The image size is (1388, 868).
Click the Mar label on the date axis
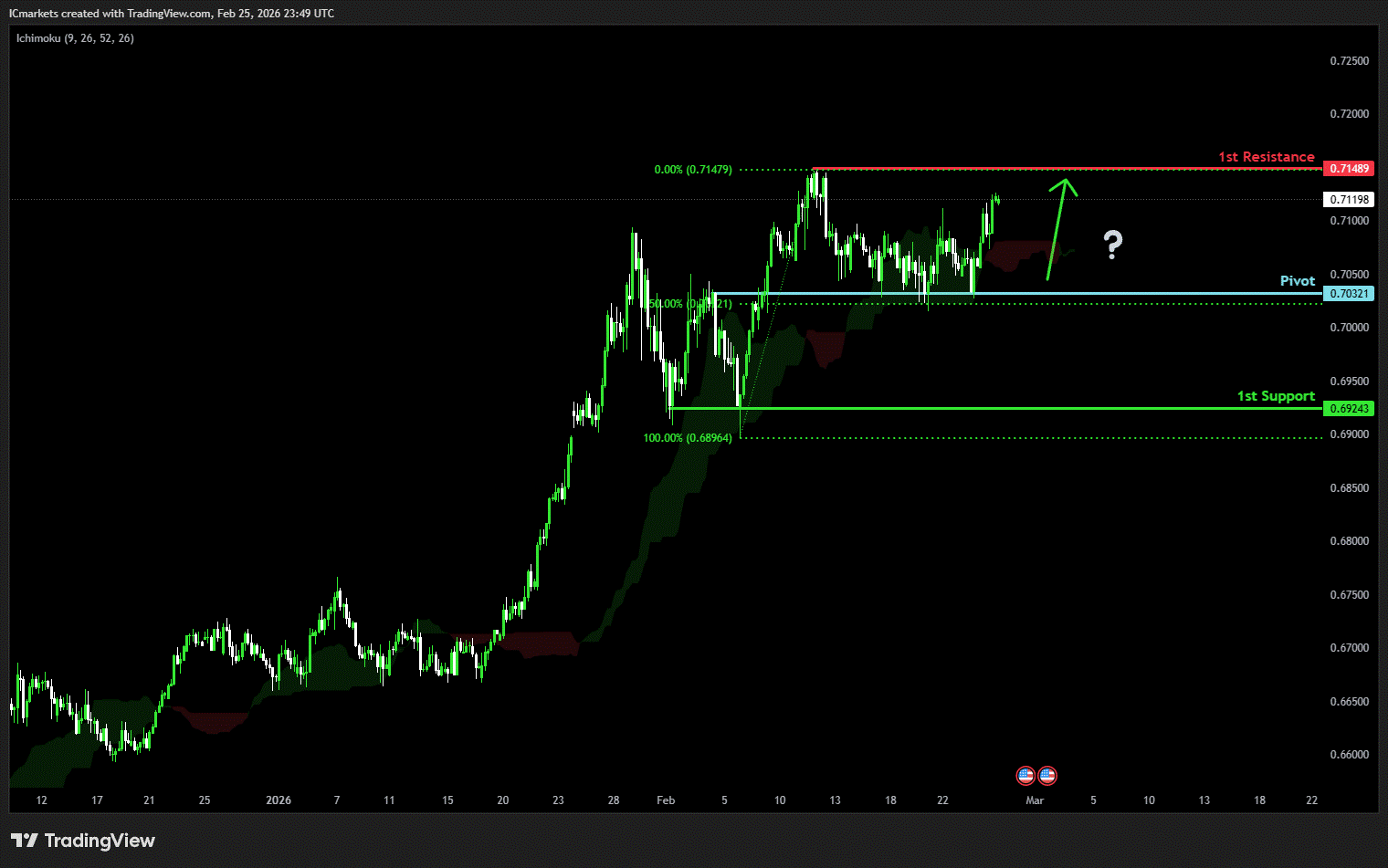click(x=1035, y=800)
